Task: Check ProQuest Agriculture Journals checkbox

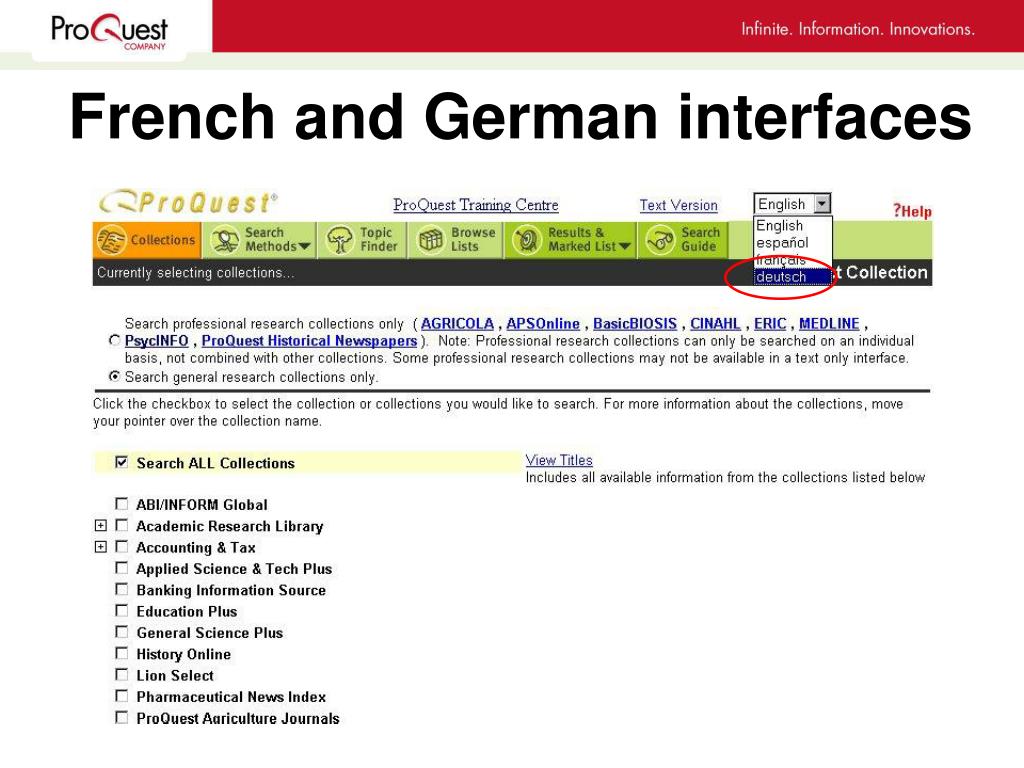Action: pyautogui.click(x=121, y=717)
